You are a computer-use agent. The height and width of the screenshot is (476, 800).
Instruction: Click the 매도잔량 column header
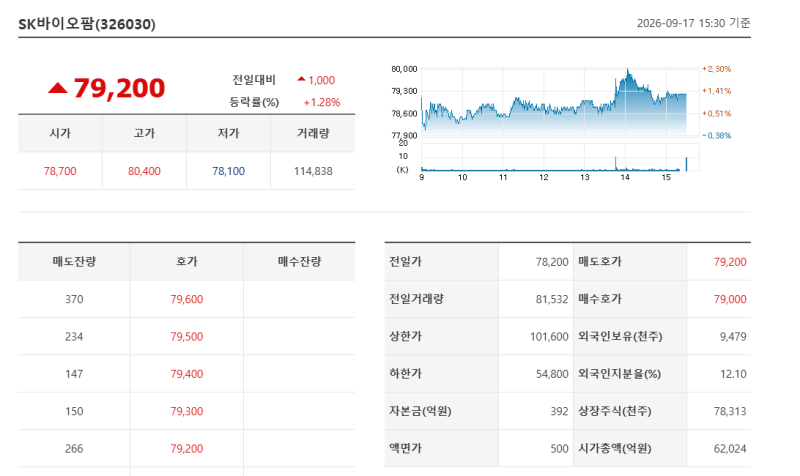click(x=74, y=261)
